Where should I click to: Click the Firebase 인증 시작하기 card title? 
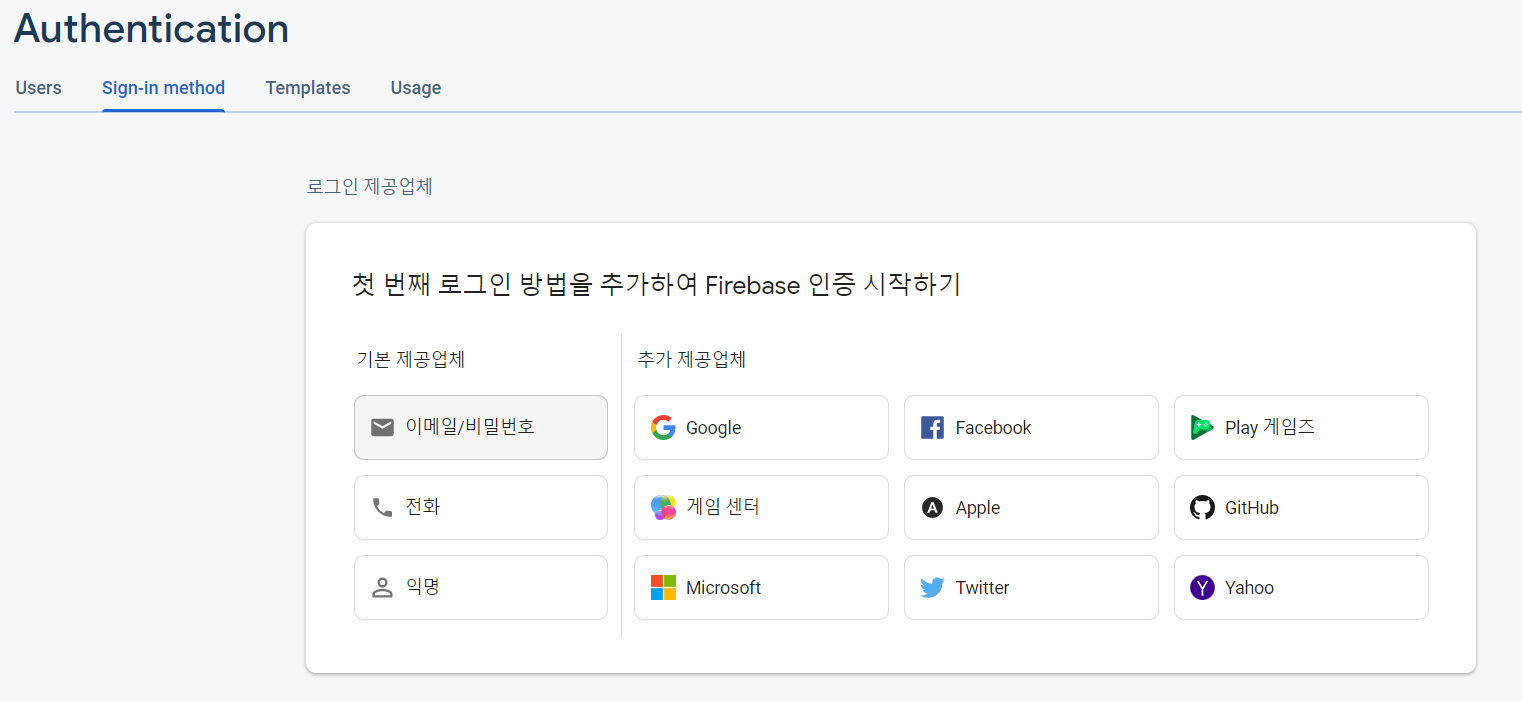pyautogui.click(x=656, y=285)
